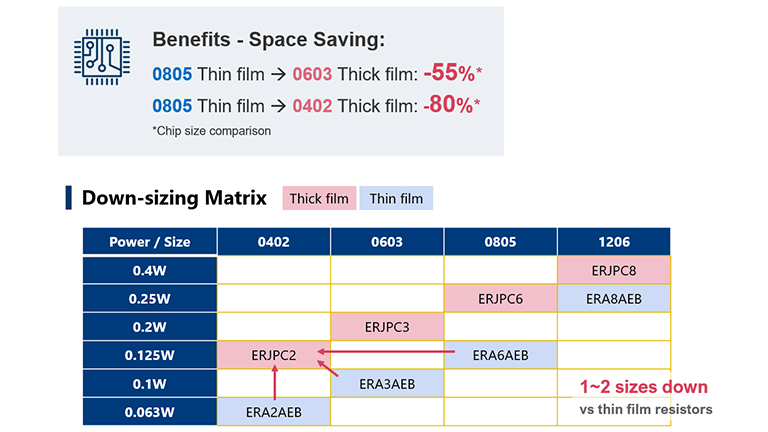Open the ERA8AEB thin film cell
The image size is (768, 432).
click(613, 297)
